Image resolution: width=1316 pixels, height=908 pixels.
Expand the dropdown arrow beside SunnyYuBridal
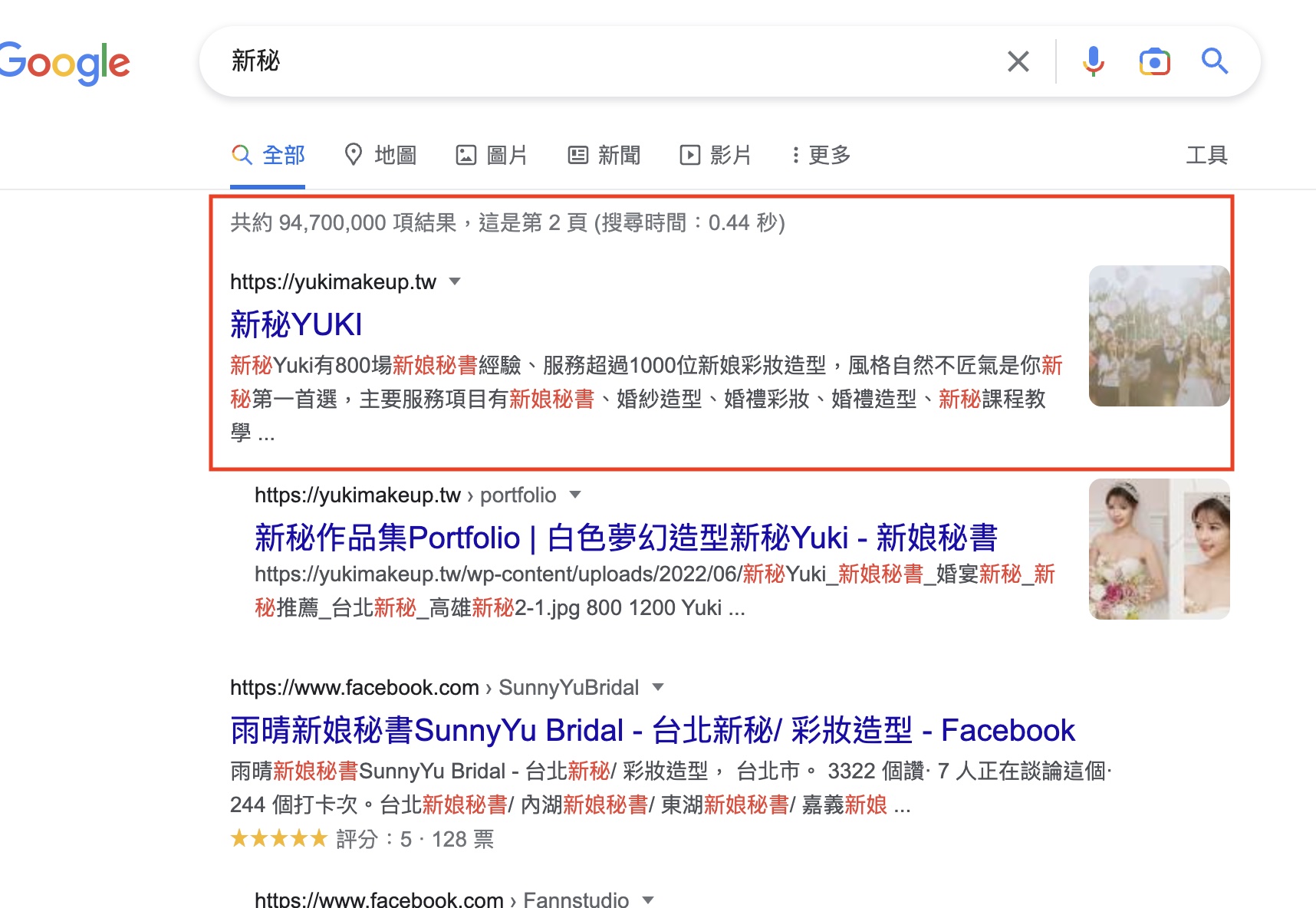tap(658, 687)
